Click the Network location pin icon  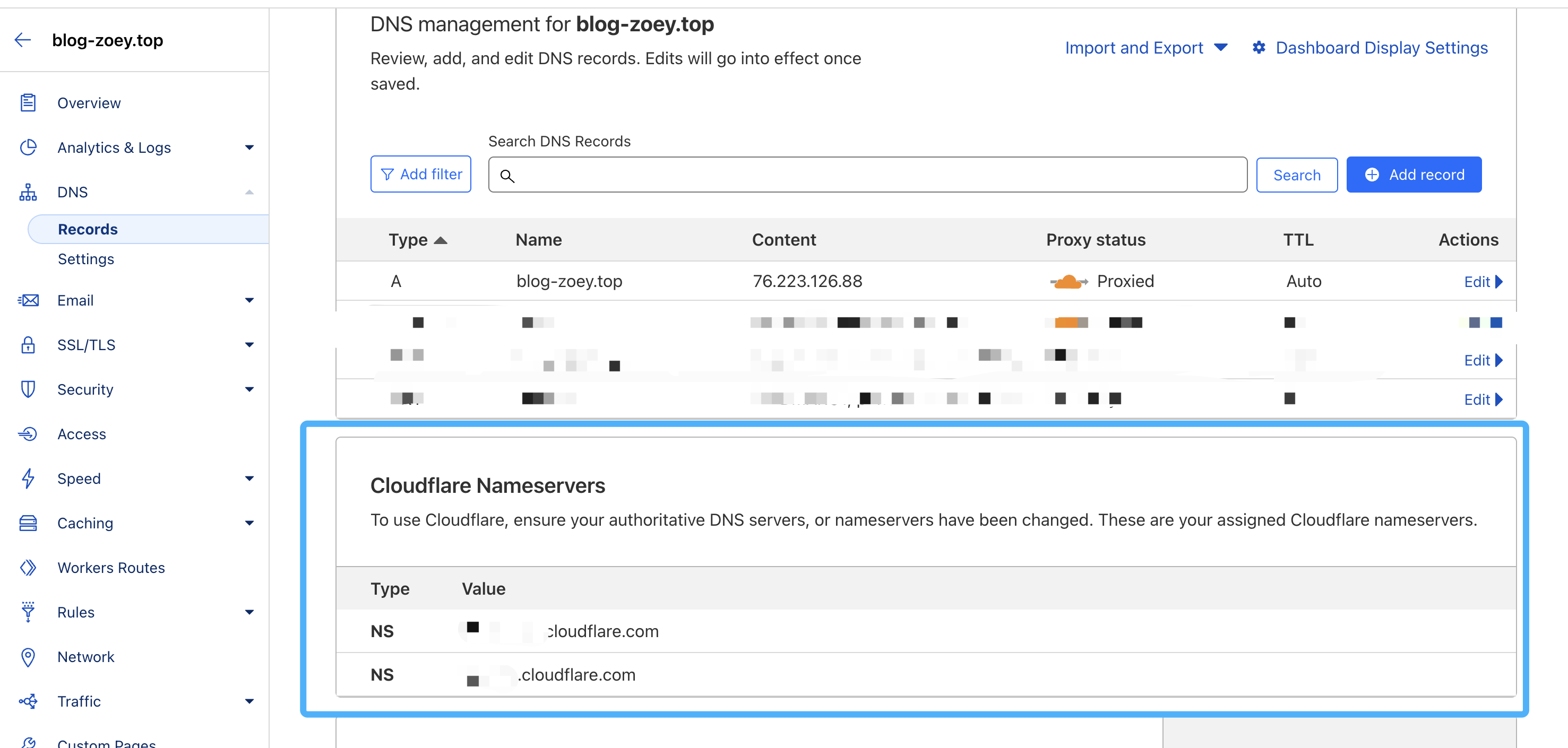pos(28,657)
